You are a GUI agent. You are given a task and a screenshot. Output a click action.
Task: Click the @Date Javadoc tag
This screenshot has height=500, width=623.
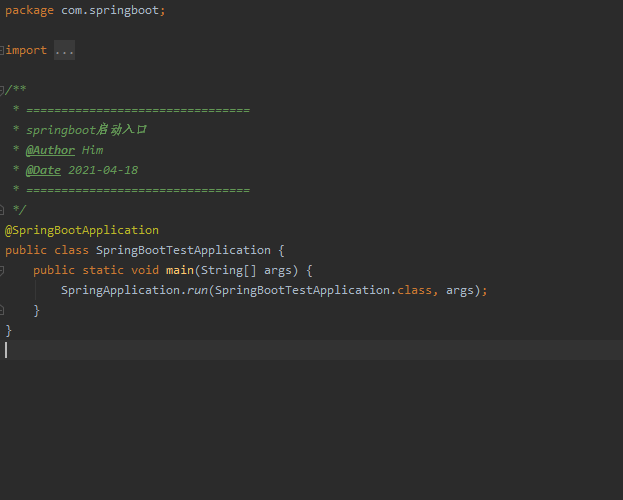pyautogui.click(x=43, y=170)
